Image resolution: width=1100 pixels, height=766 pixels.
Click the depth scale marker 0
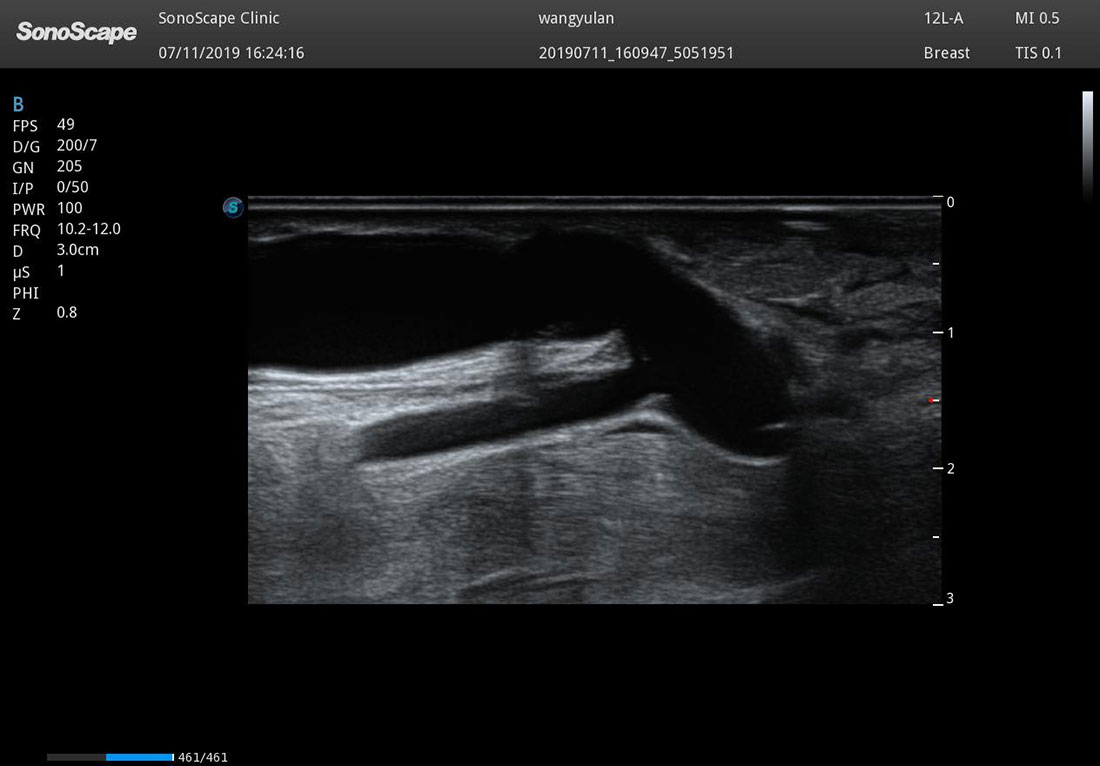tap(951, 202)
